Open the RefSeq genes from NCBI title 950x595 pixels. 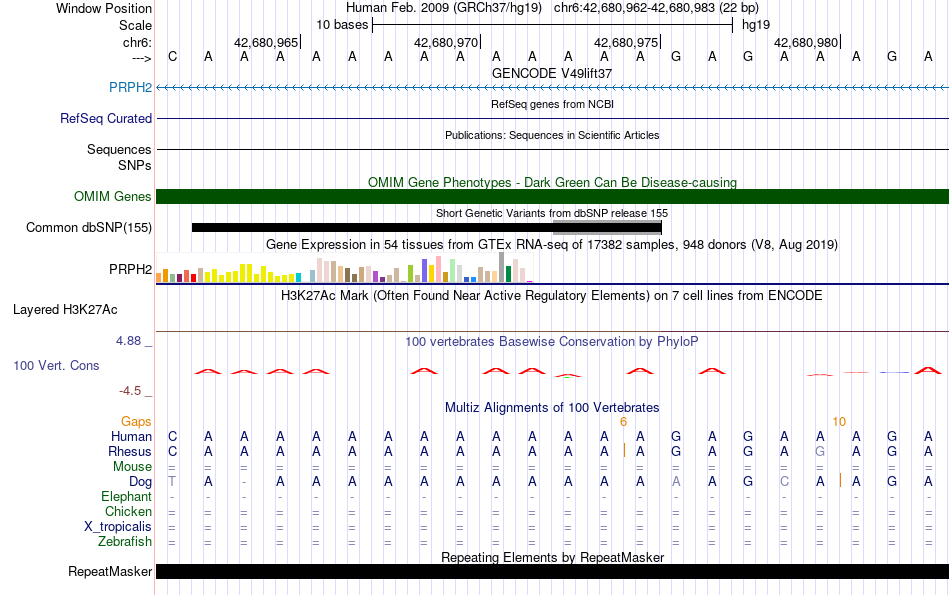[552, 104]
